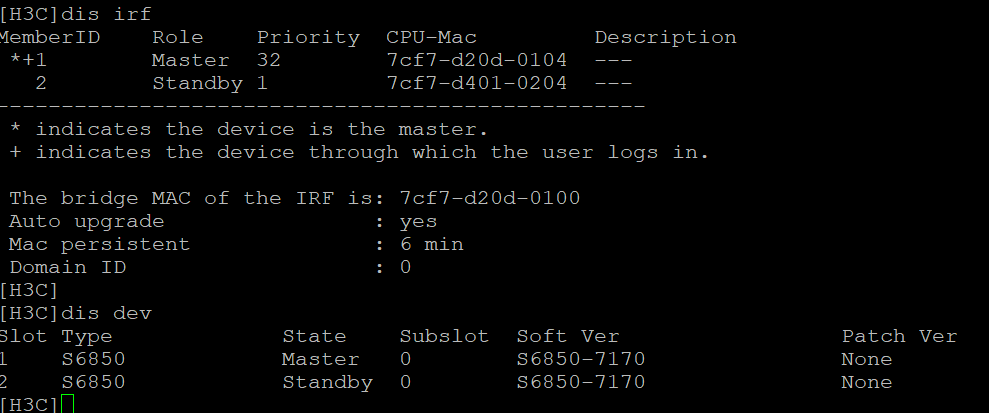The width and height of the screenshot is (989, 413).
Task: Click the "Soft Ver" column header
Action: pos(567,336)
